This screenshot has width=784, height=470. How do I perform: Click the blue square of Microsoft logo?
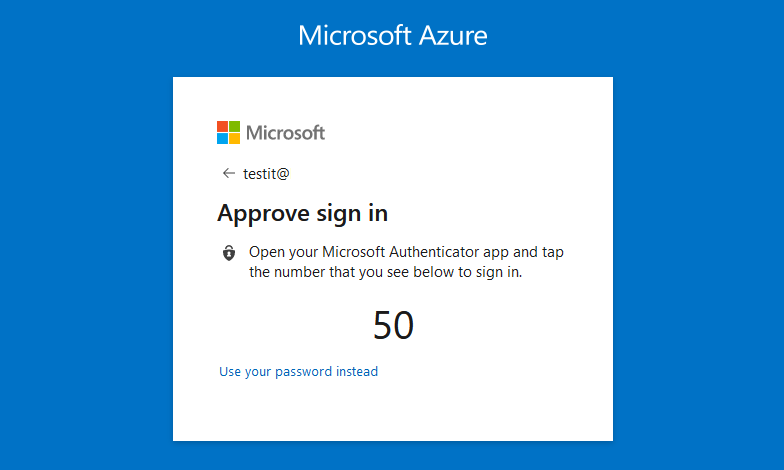click(x=222, y=138)
